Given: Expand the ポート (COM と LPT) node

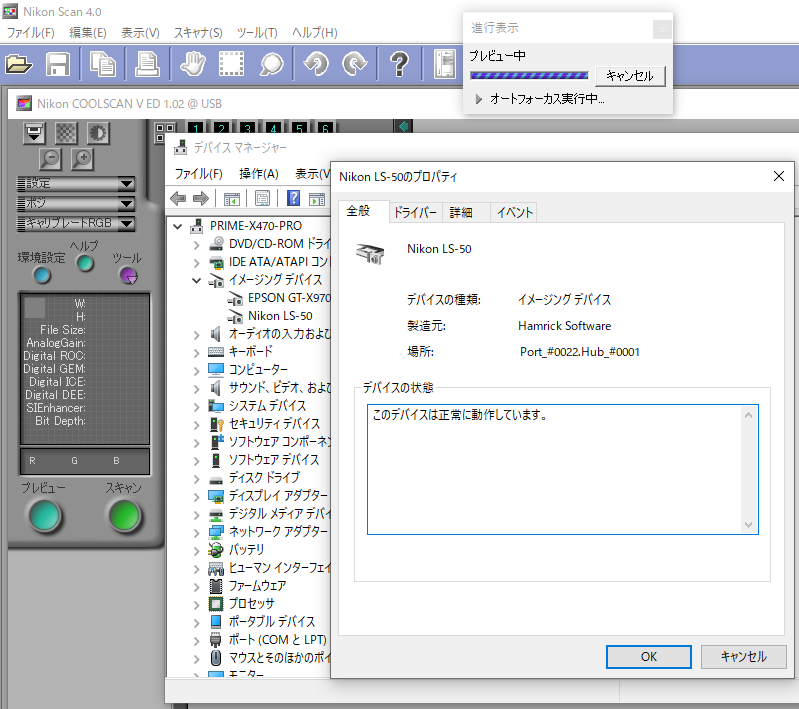Looking at the screenshot, I should point(196,641).
